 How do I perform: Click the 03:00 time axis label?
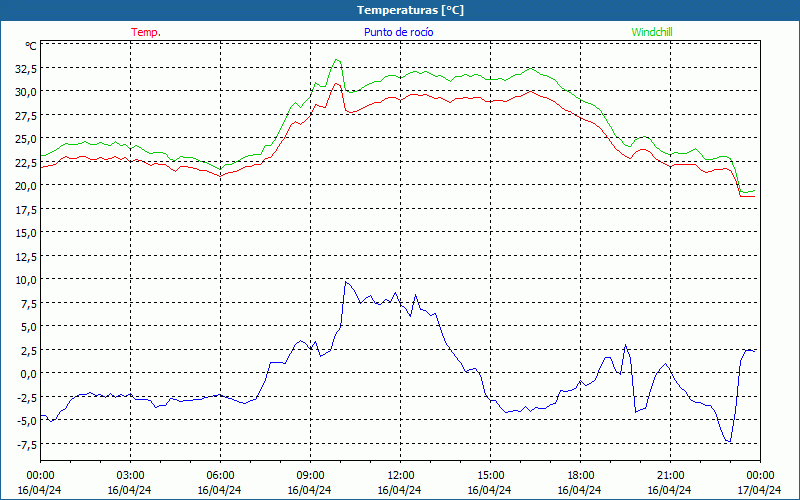click(x=130, y=476)
